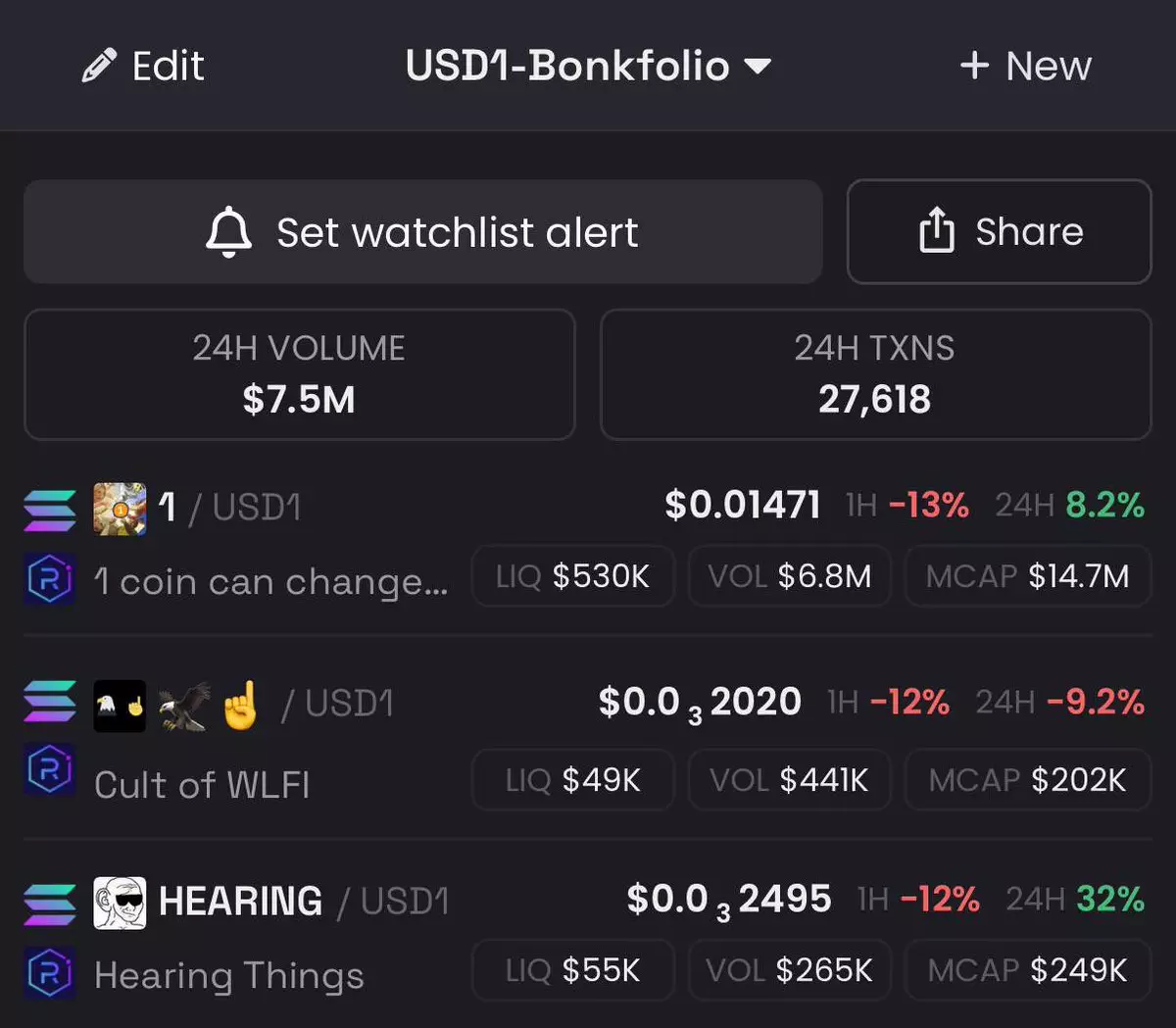
Task: Select the 24H TXNS stats card
Action: click(x=875, y=374)
